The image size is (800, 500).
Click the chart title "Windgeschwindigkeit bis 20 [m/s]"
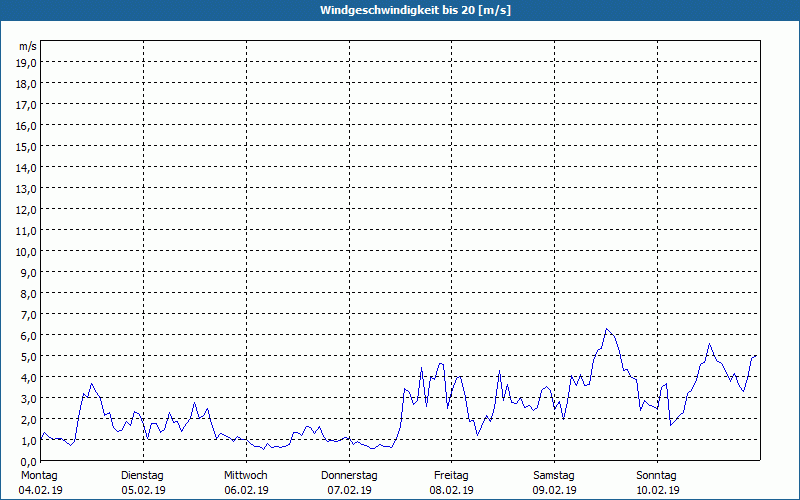point(415,10)
